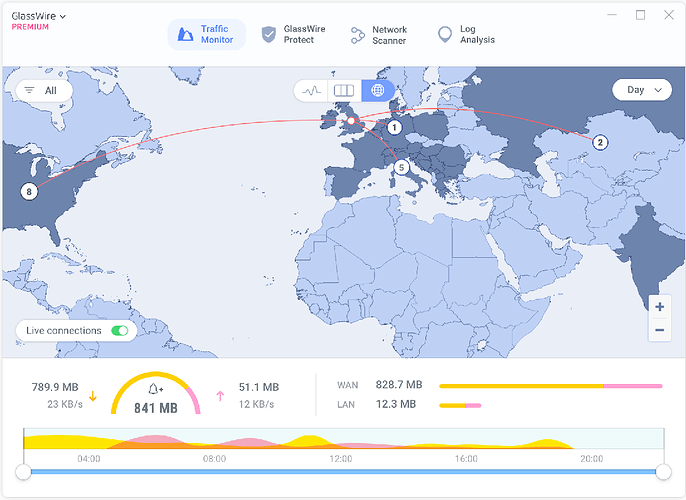
Task: Click the right timeline slider handle
Action: pyautogui.click(x=663, y=471)
